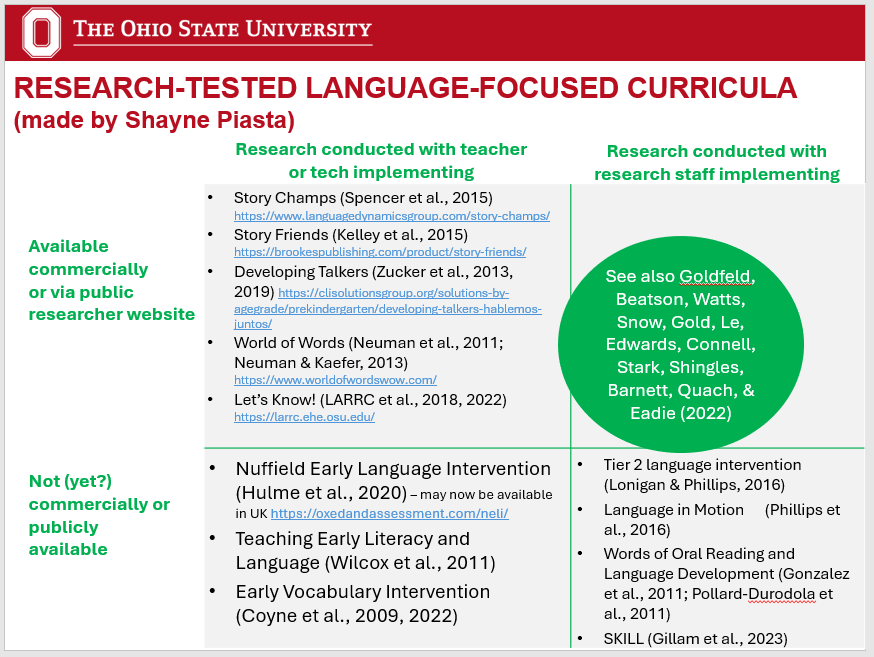This screenshot has width=874, height=657.
Task: Click 'Available commercially or via public researcher website' label
Action: pos(111,280)
